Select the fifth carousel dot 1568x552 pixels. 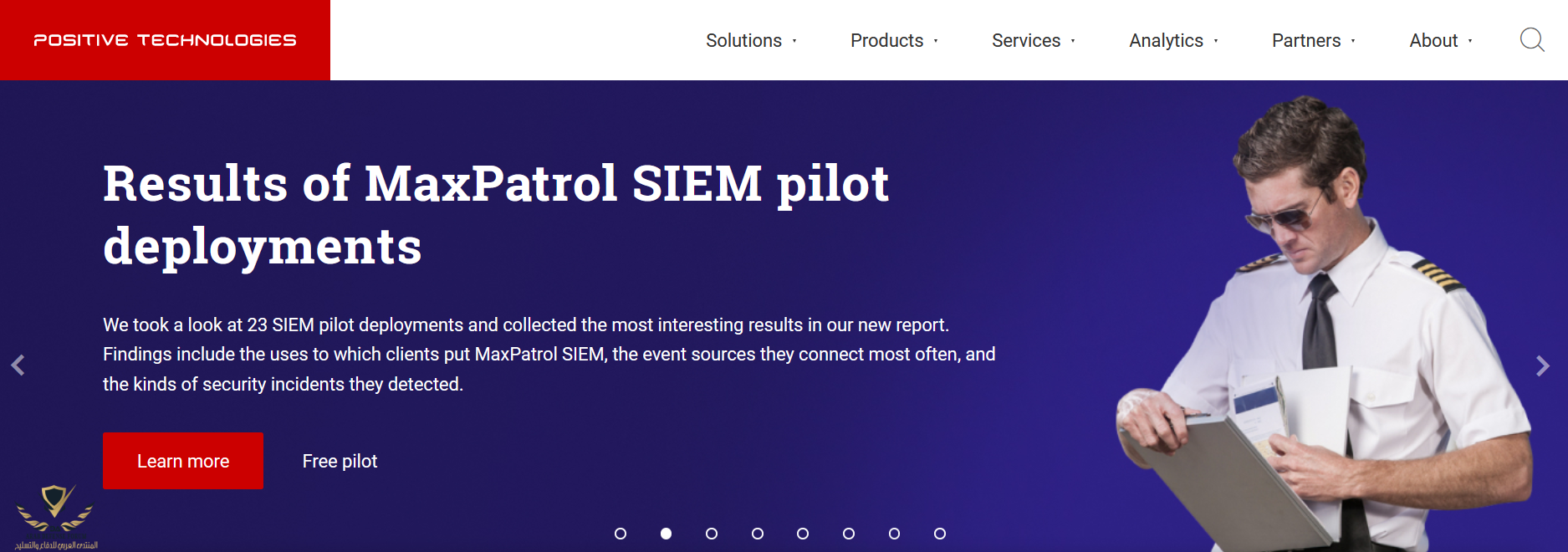tap(803, 534)
